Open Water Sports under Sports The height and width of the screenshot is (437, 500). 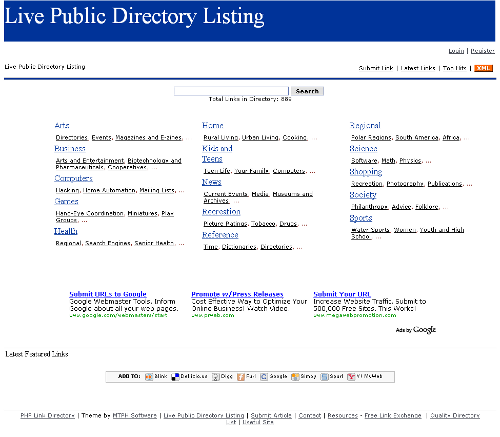coord(370,230)
